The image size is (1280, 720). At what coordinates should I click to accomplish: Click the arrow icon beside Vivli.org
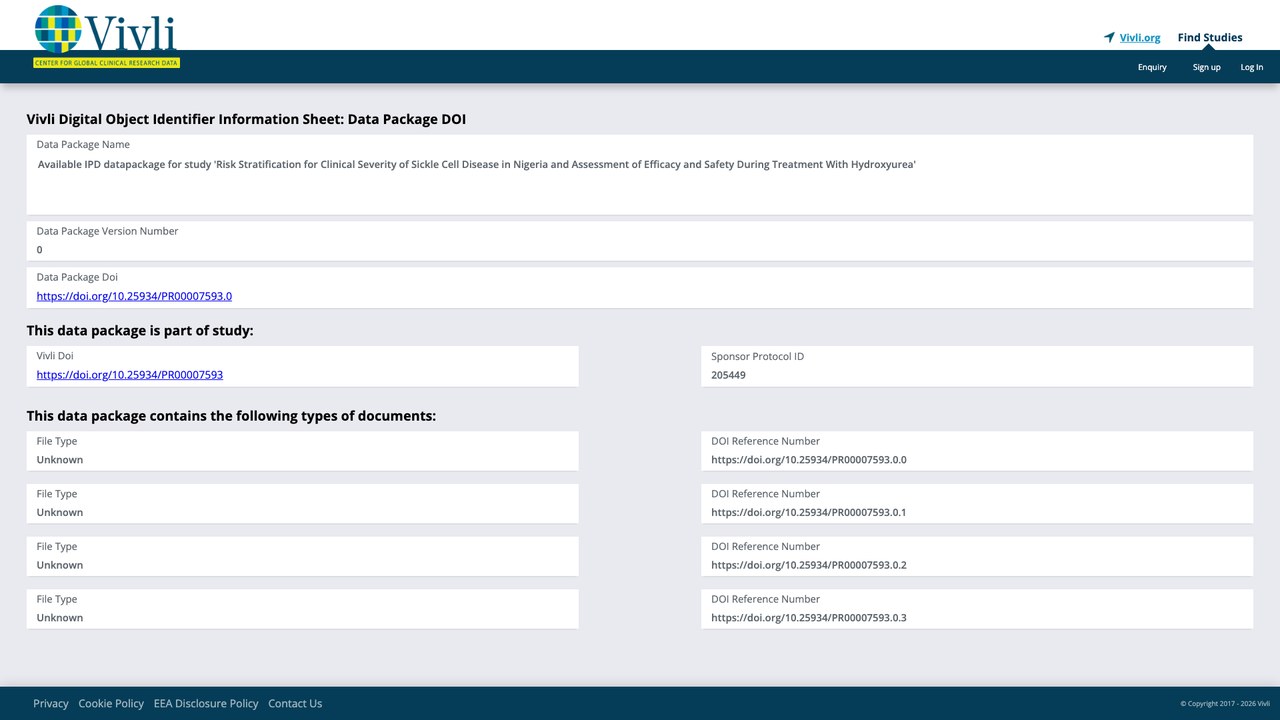click(x=1109, y=38)
